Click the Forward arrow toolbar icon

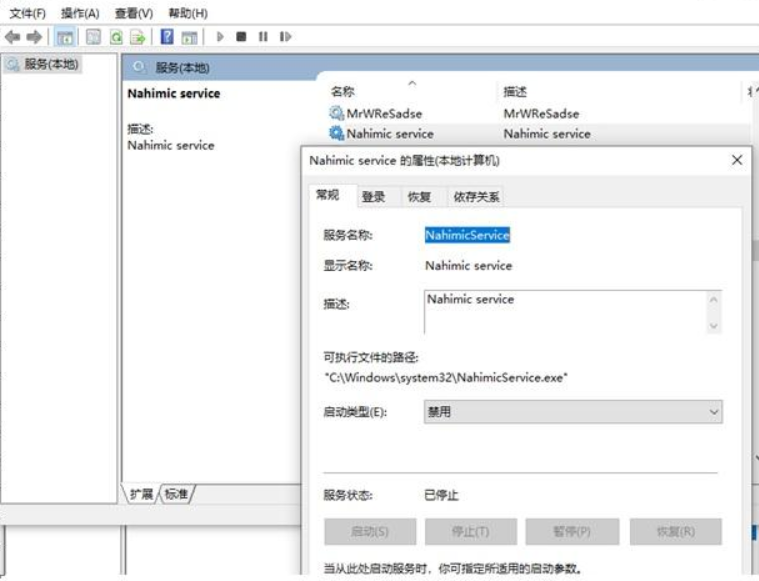click(34, 37)
